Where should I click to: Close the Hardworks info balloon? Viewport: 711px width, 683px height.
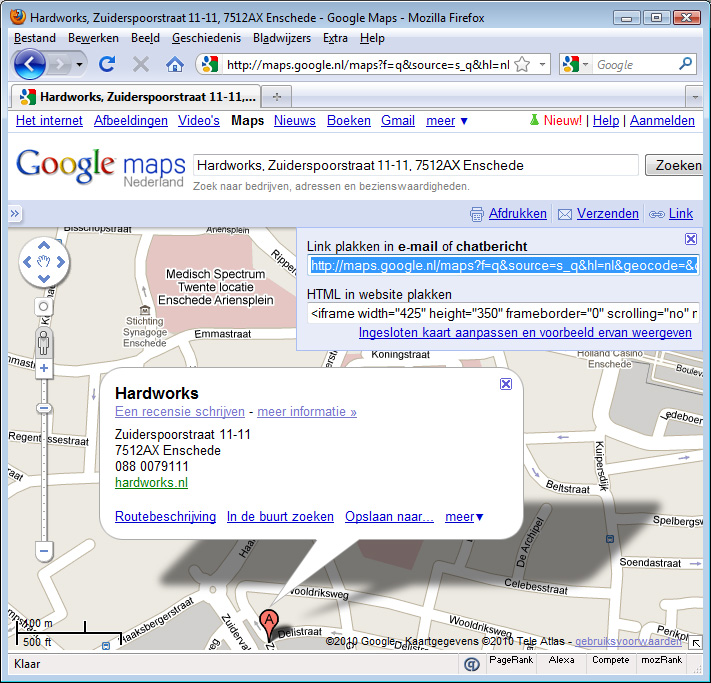tap(506, 384)
